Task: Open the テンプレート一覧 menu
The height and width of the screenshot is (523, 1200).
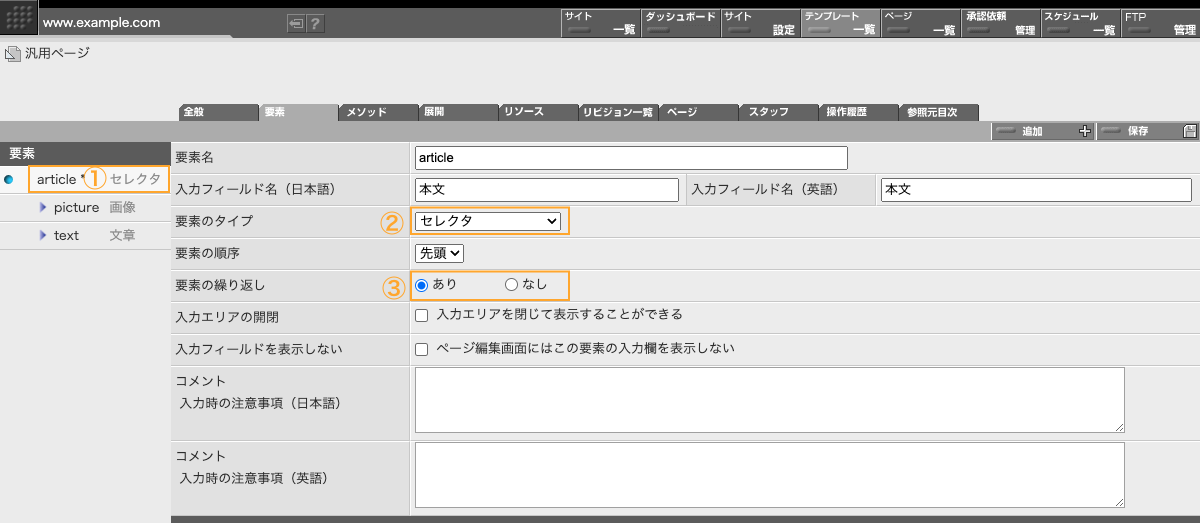Action: (x=840, y=23)
